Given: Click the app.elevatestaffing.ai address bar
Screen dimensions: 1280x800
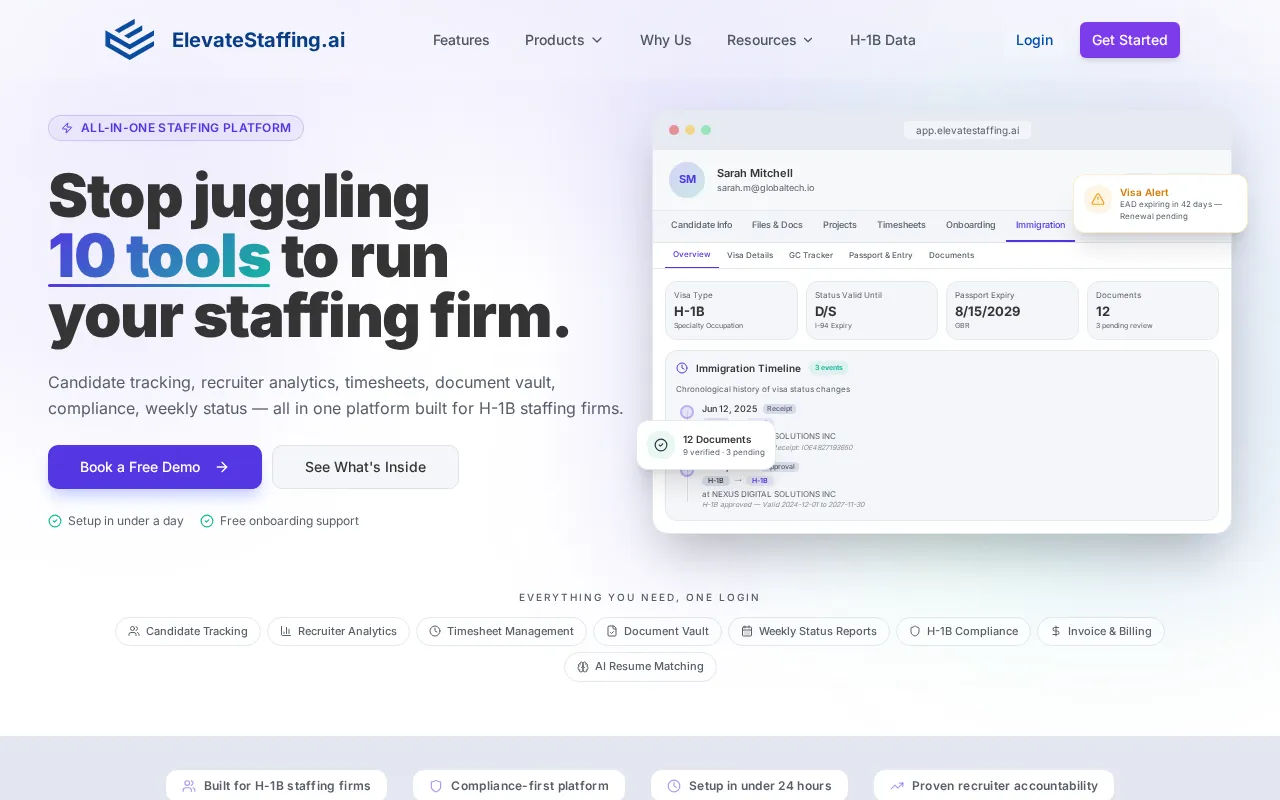Looking at the screenshot, I should pyautogui.click(x=967, y=130).
